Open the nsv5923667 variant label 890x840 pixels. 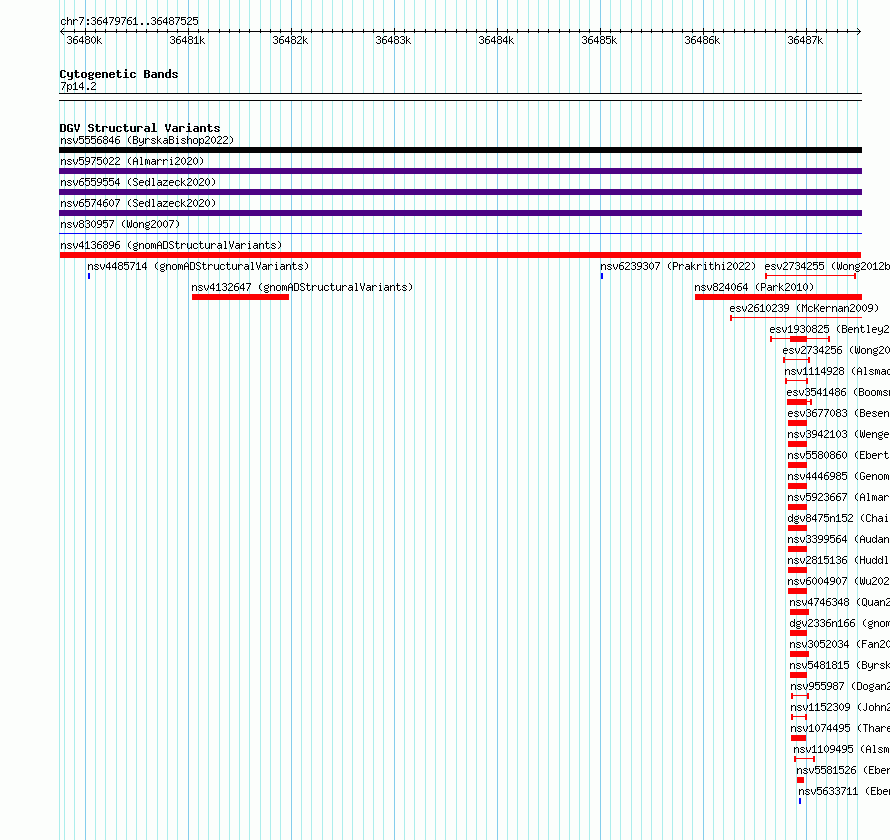point(838,497)
